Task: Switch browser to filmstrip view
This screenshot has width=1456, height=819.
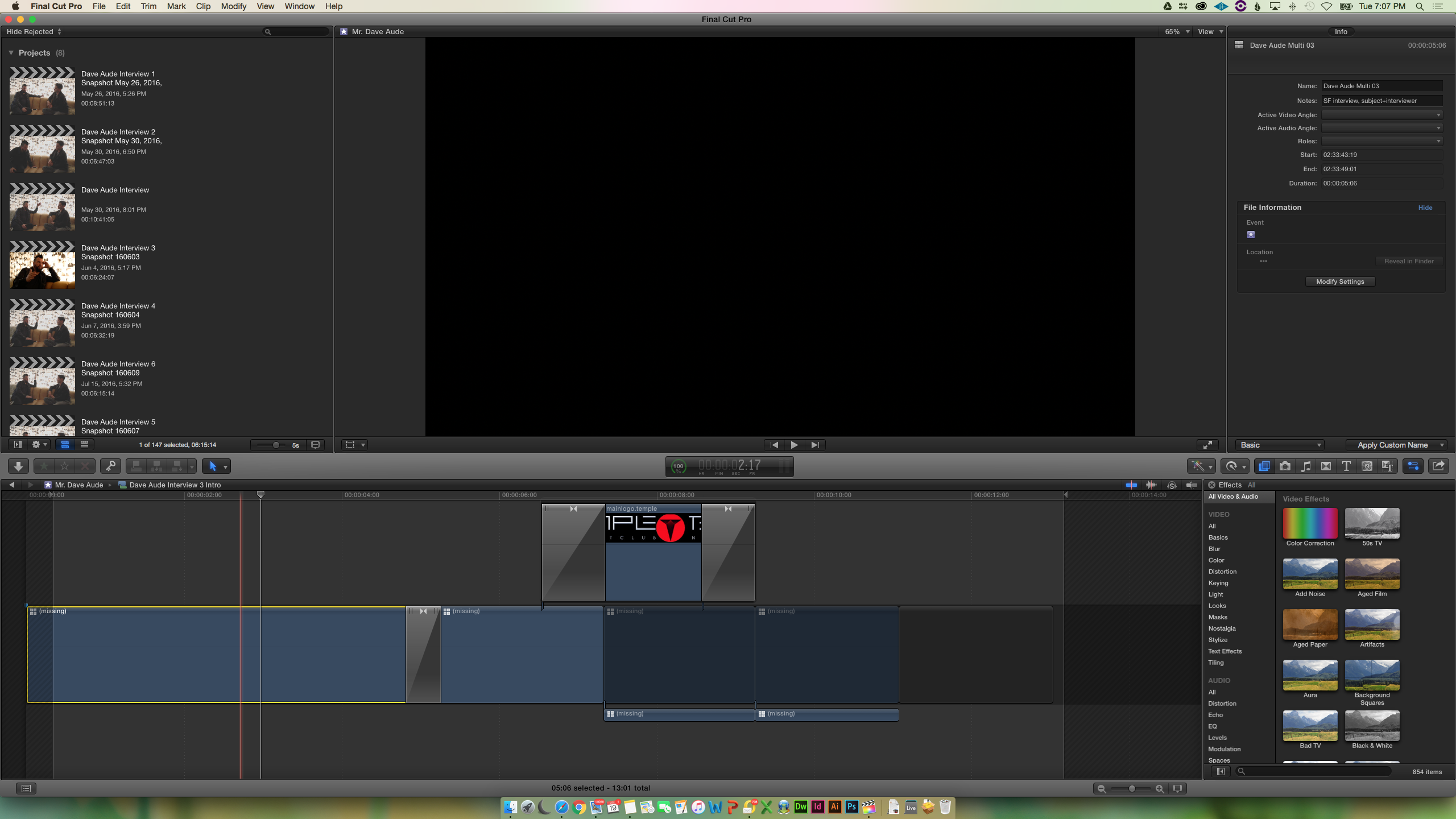Action: coord(65,445)
